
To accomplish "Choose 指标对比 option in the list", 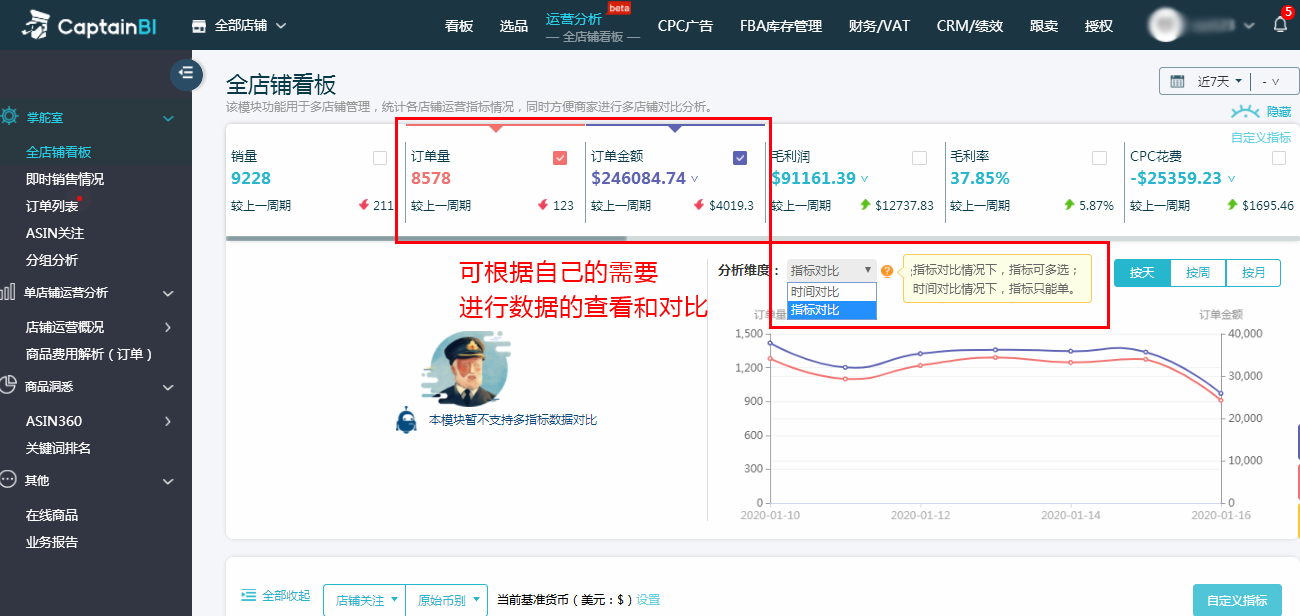I will click(831, 310).
